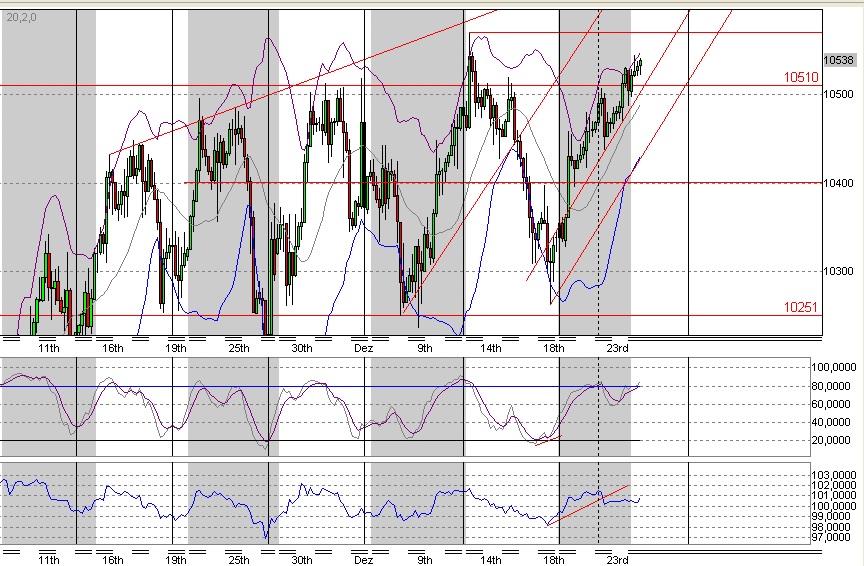The image size is (864, 566).
Task: Click 23rd on the bottom-most time axis
Action: point(618,559)
